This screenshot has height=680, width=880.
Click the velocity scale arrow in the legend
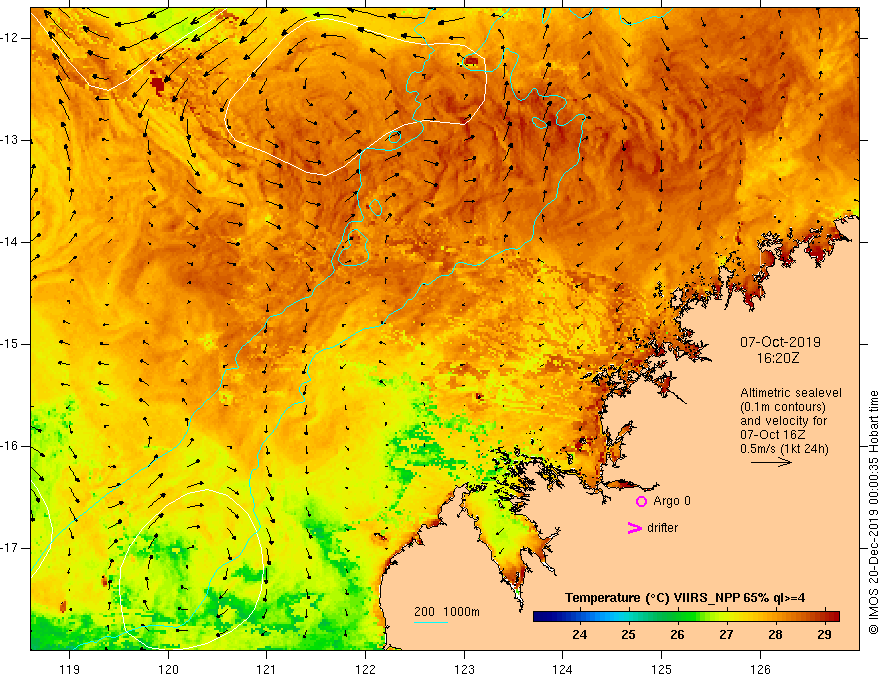771,462
